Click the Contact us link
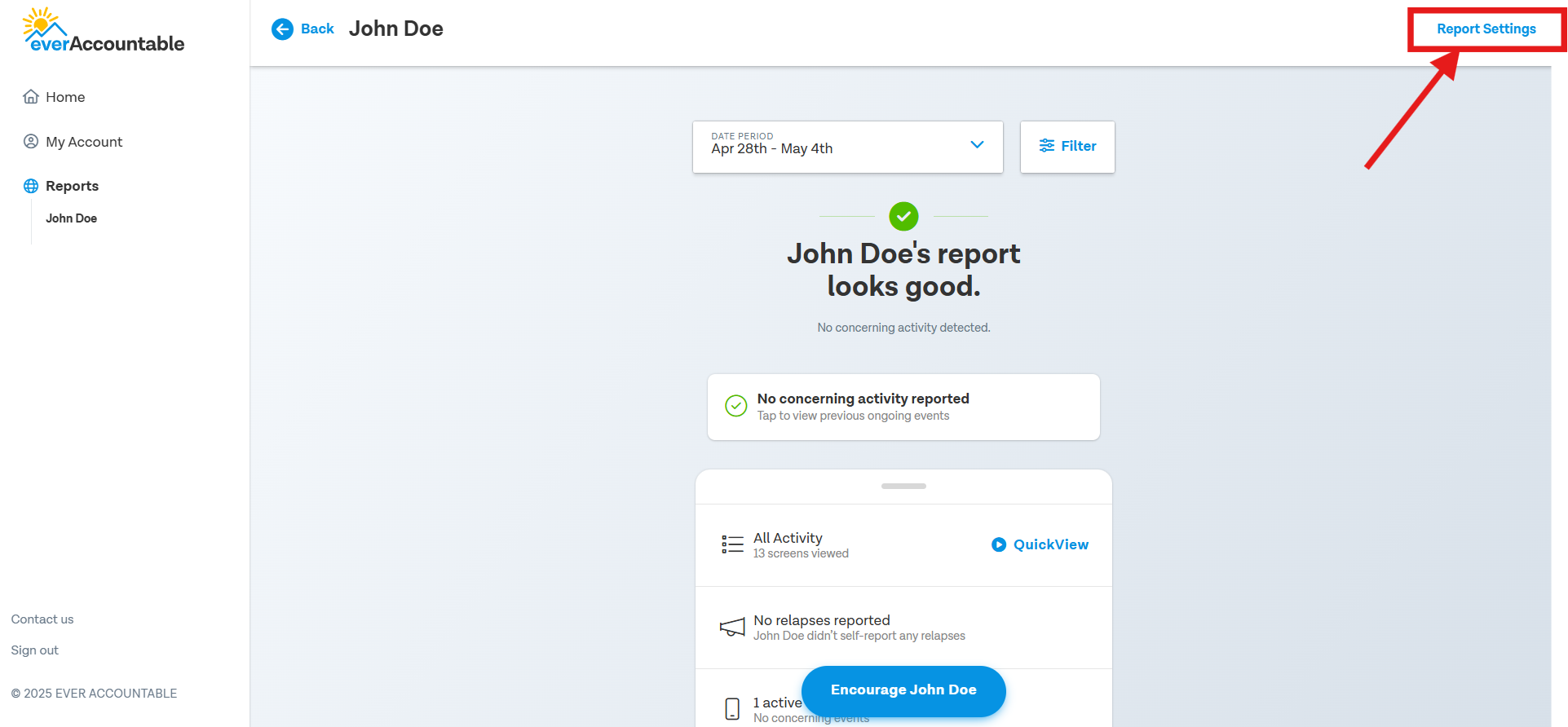This screenshot has width=1568, height=727. [42, 619]
